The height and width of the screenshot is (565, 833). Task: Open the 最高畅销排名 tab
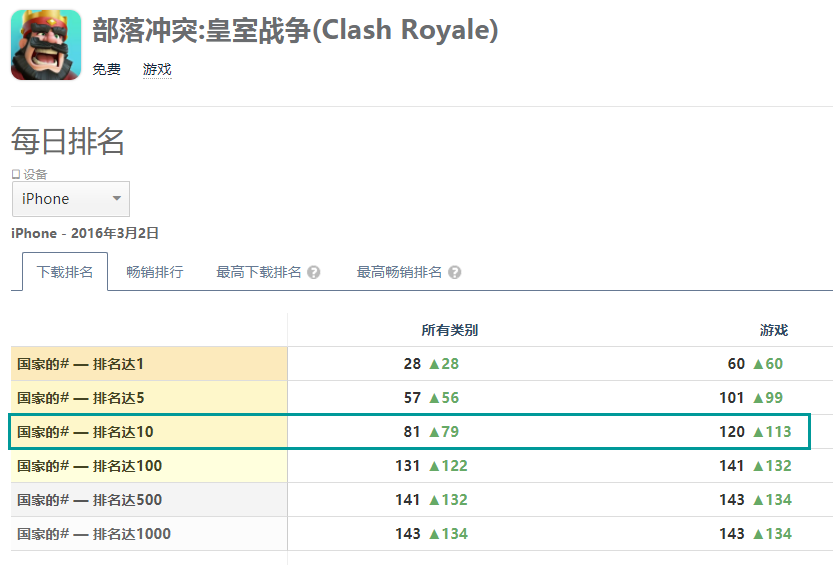tap(399, 272)
